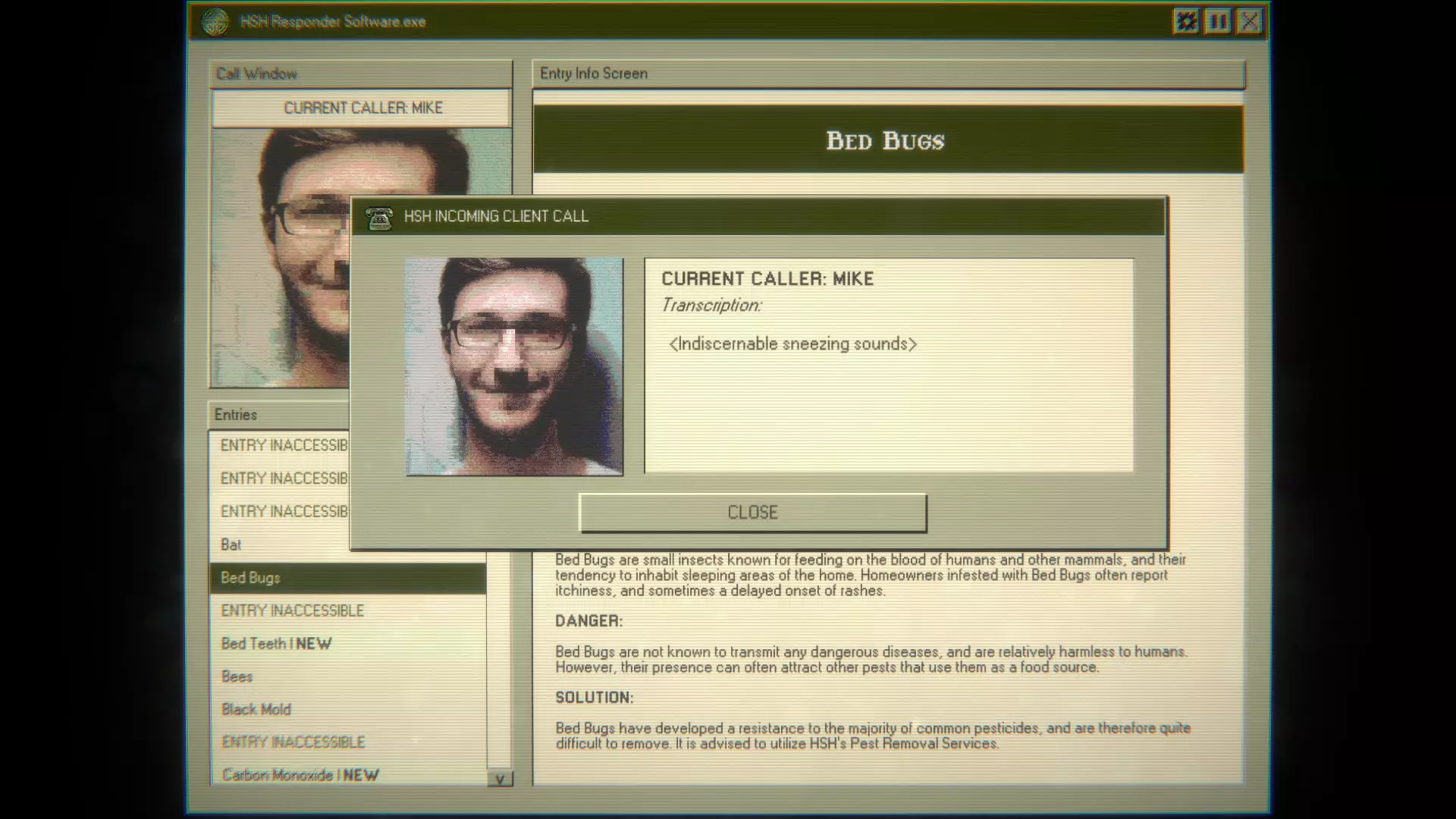Click the HSH globe logo icon
Viewport: 1456px width, 819px height.
click(x=215, y=22)
